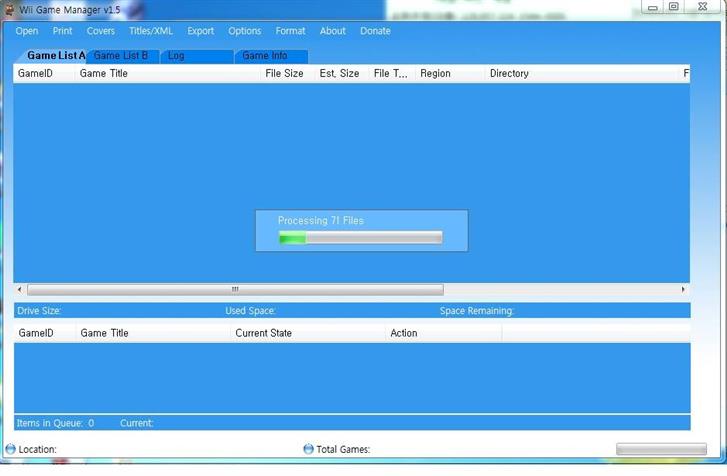Sort by Game Title column in game list
Image resolution: width=727 pixels, height=476 pixels.
(167, 74)
